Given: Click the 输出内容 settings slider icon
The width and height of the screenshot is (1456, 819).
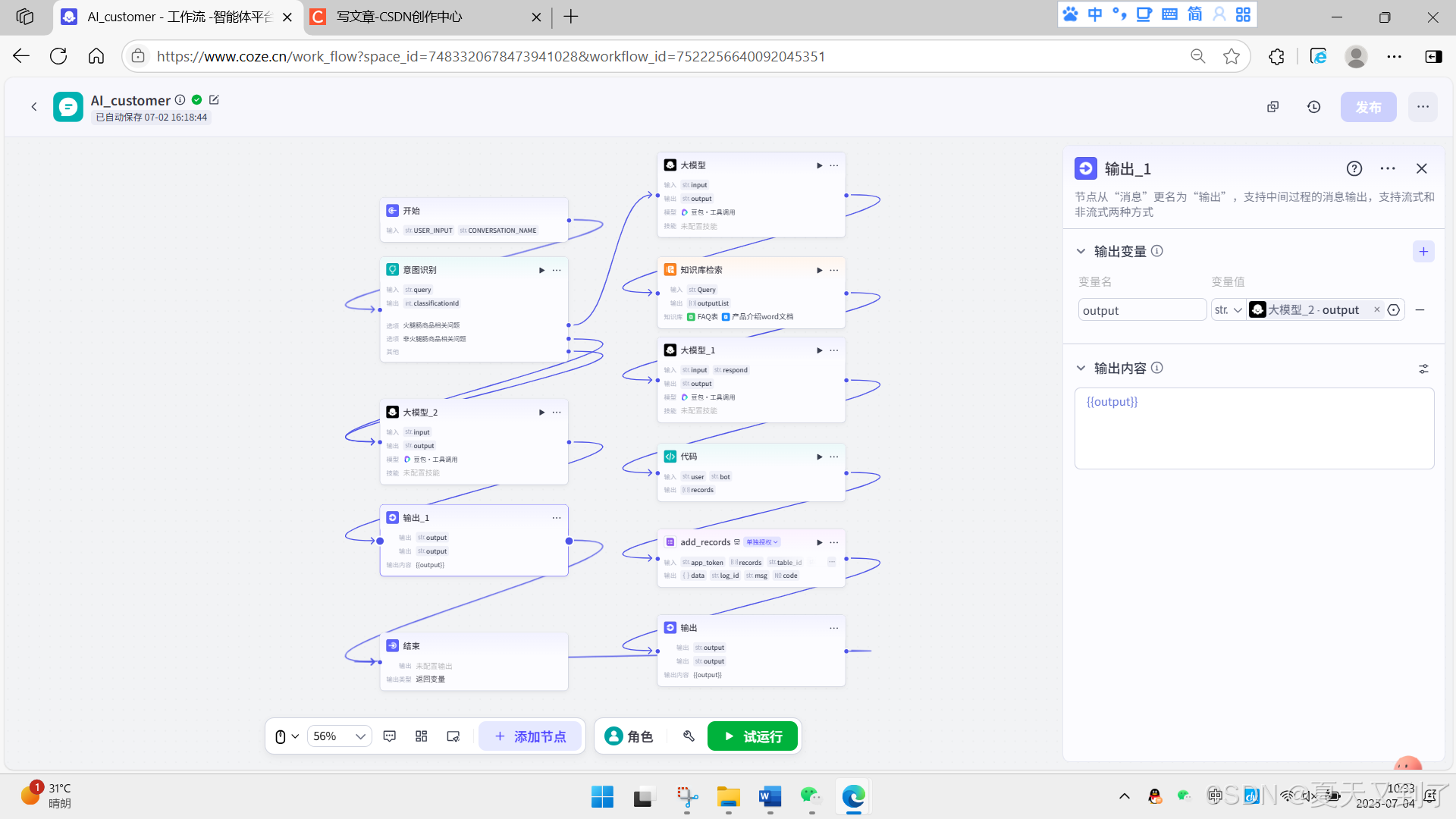Looking at the screenshot, I should 1423,369.
